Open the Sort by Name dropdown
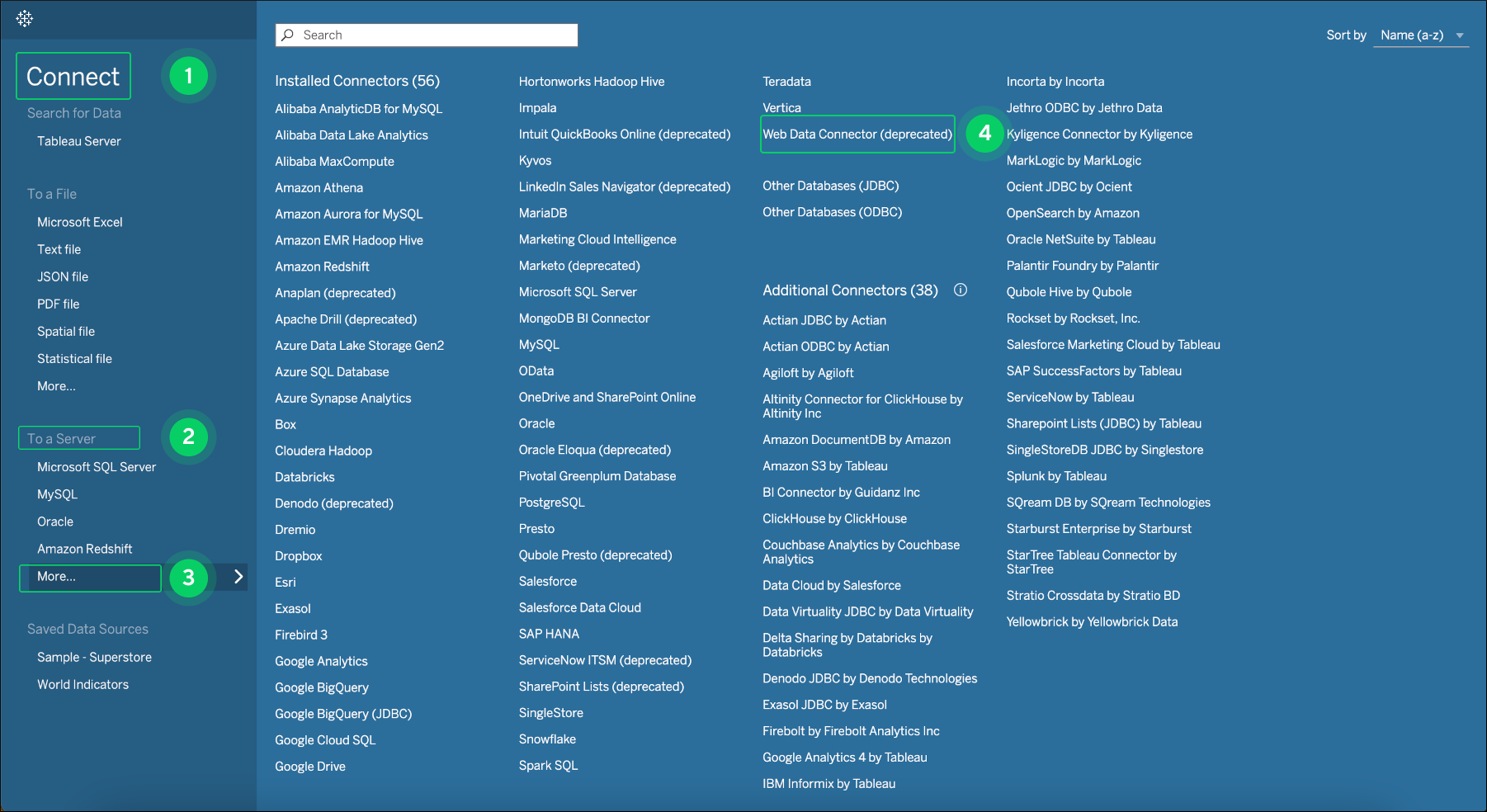 1420,35
